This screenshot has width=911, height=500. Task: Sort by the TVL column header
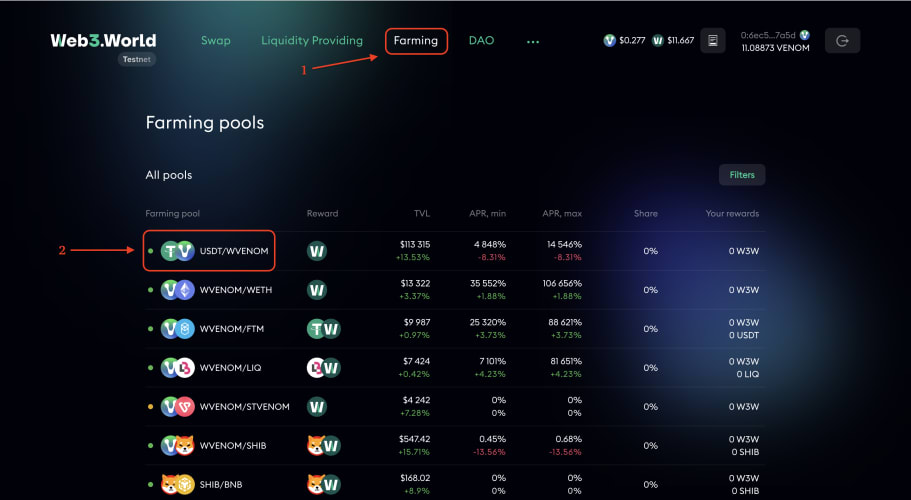tap(422, 213)
